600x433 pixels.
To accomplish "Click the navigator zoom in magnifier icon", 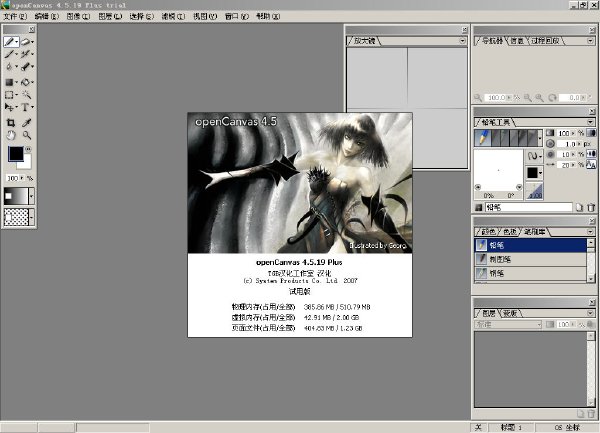I will (540, 98).
